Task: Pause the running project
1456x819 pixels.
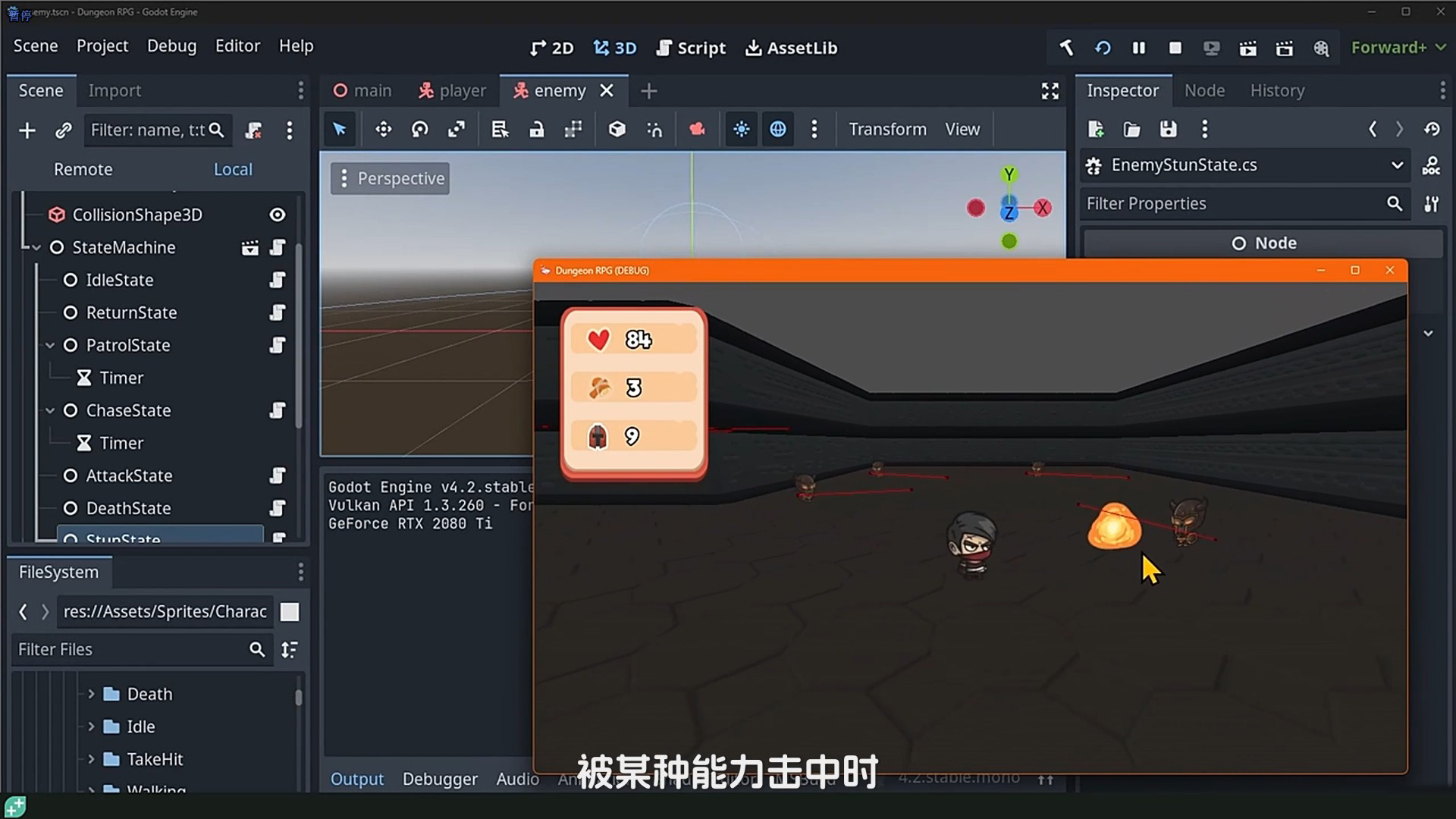Action: 1138,48
